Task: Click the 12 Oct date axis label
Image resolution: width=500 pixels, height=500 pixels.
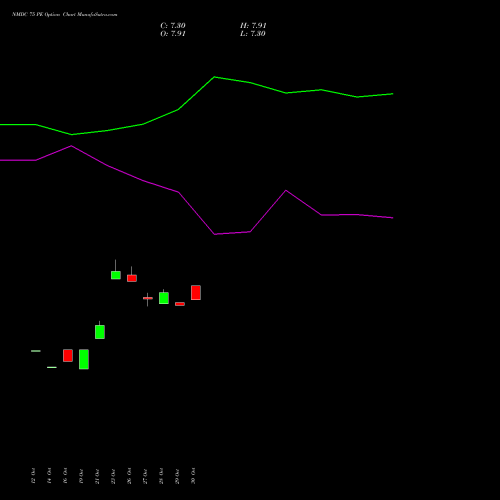Action: pos(33,476)
